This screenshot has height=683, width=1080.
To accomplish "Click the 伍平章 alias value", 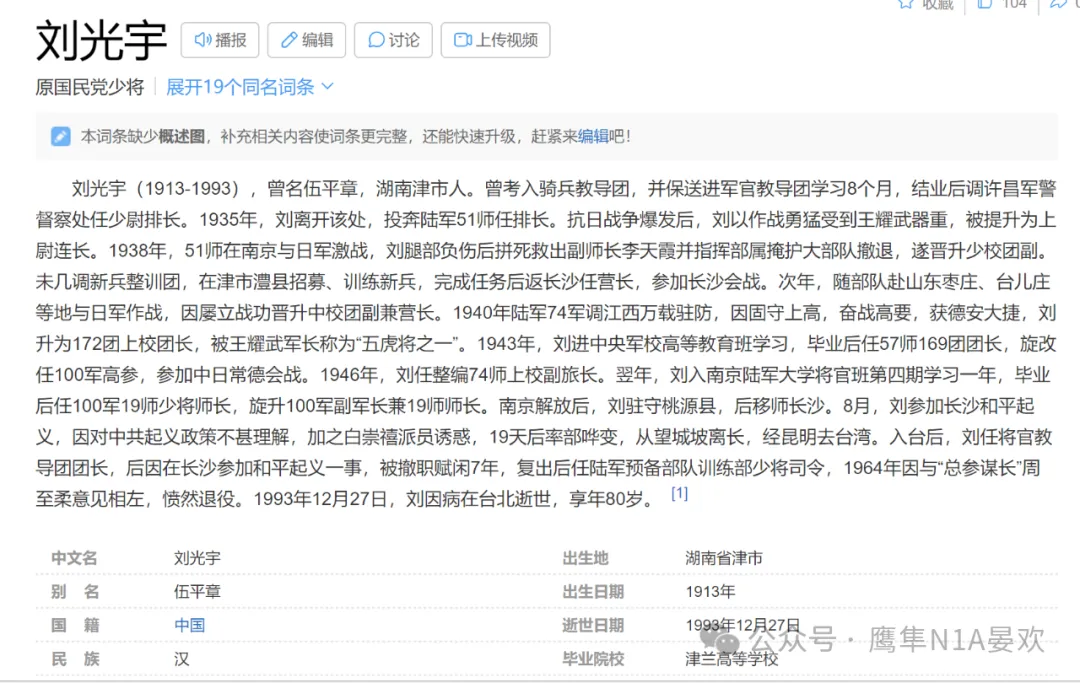I will pos(197,591).
